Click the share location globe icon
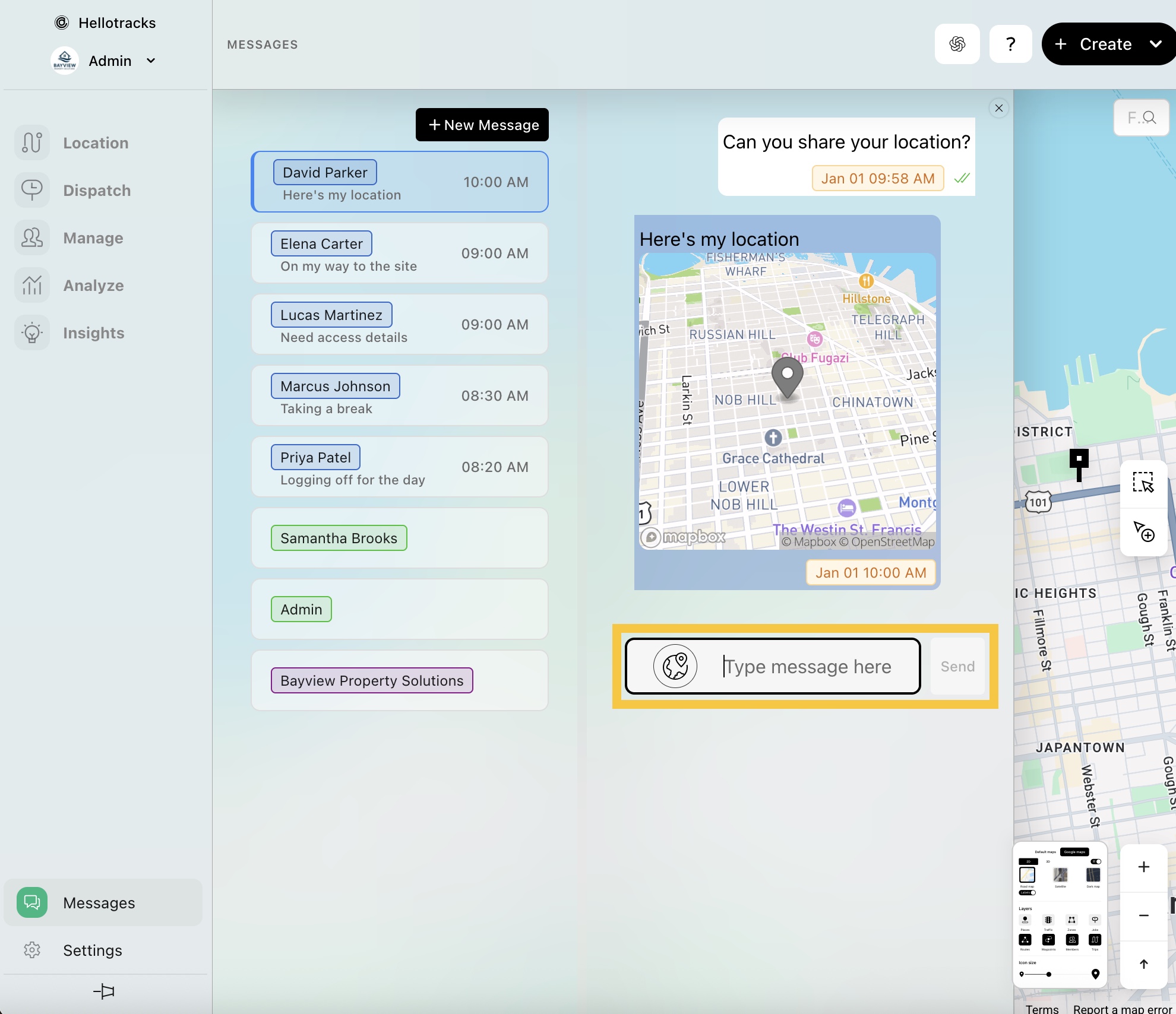The height and width of the screenshot is (1014, 1176). click(x=675, y=666)
